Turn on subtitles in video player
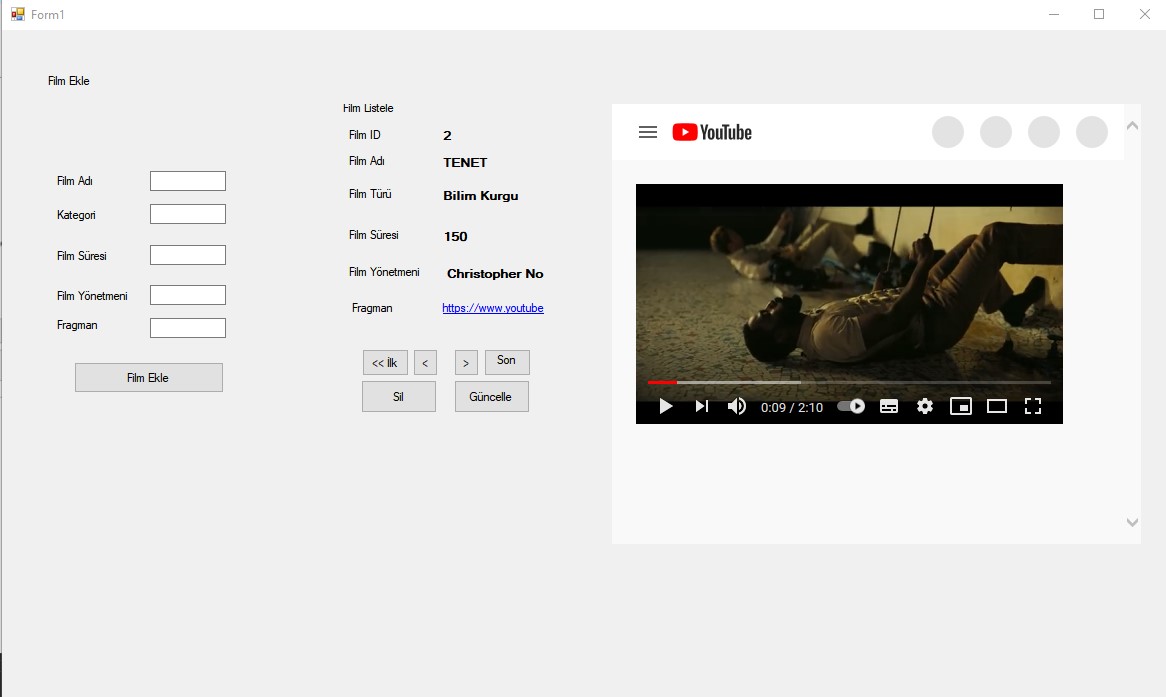The image size is (1166, 697). (889, 406)
